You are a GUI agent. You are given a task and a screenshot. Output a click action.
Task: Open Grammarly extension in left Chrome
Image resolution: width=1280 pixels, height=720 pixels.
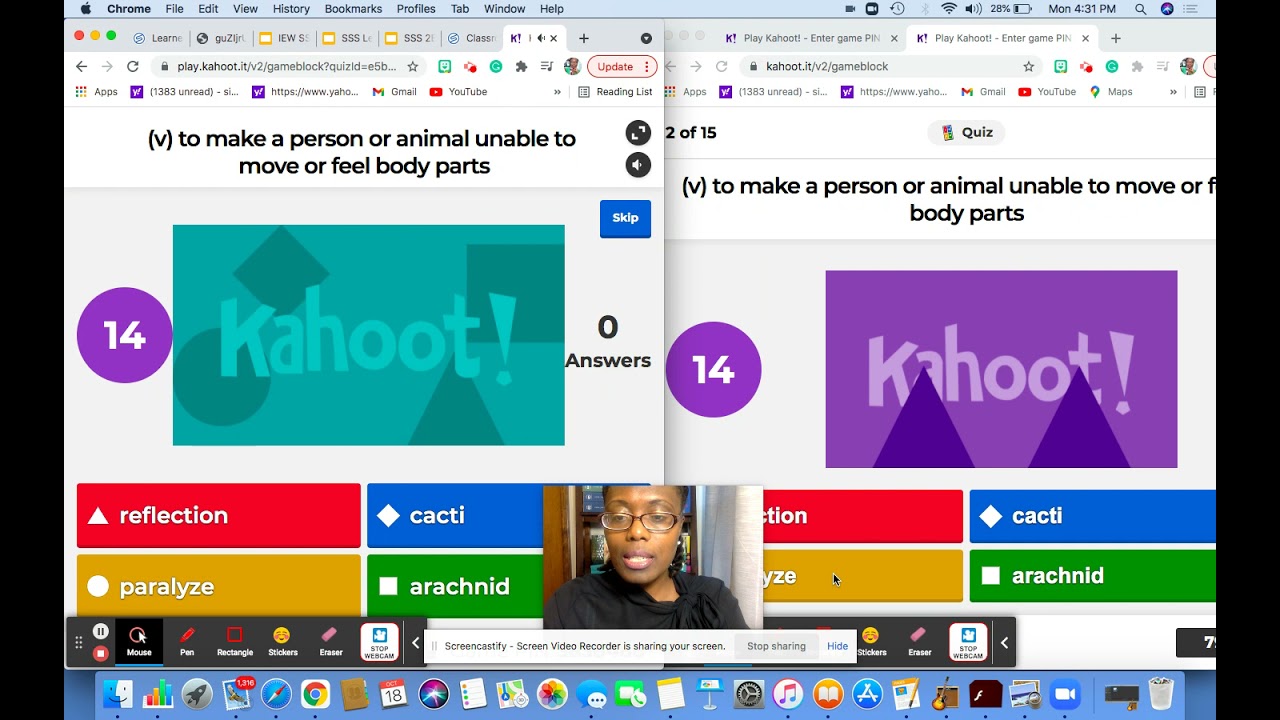pyautogui.click(x=496, y=66)
